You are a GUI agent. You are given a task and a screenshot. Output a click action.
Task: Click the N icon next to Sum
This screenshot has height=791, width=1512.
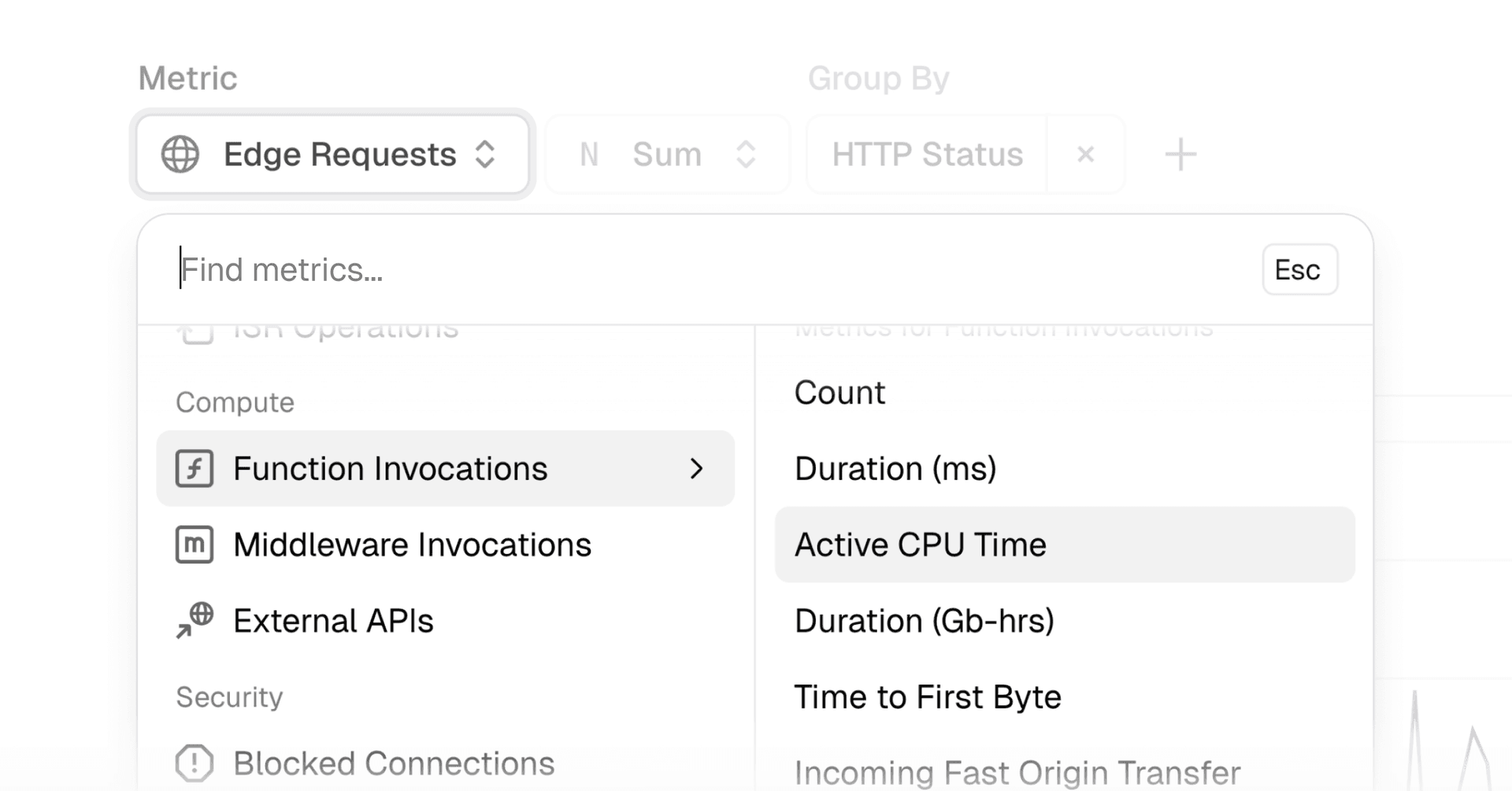coord(589,154)
